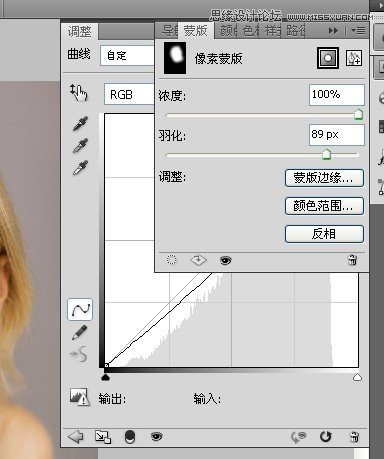This screenshot has height=459, width=384.
Task: Reset curves adjustment to defaults
Action: point(325,436)
